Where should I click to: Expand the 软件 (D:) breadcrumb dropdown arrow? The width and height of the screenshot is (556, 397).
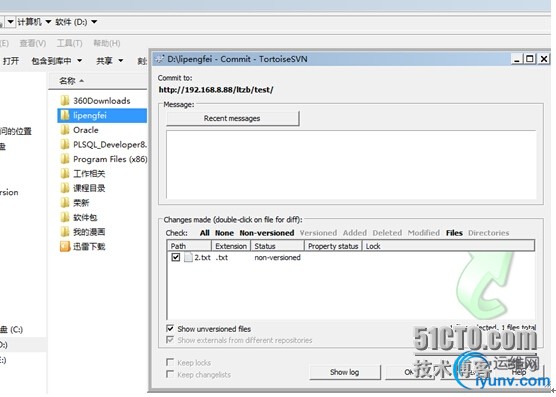pyautogui.click(x=94, y=22)
